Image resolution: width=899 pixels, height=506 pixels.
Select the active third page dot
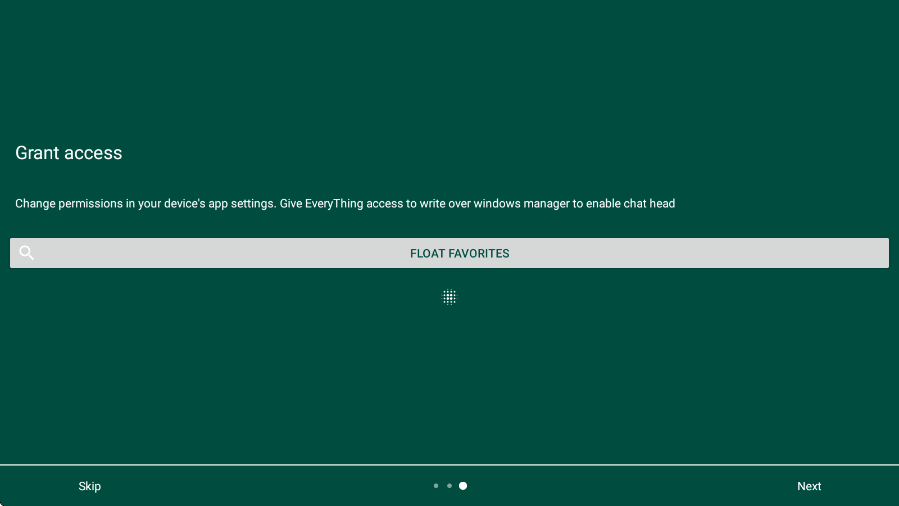point(463,486)
